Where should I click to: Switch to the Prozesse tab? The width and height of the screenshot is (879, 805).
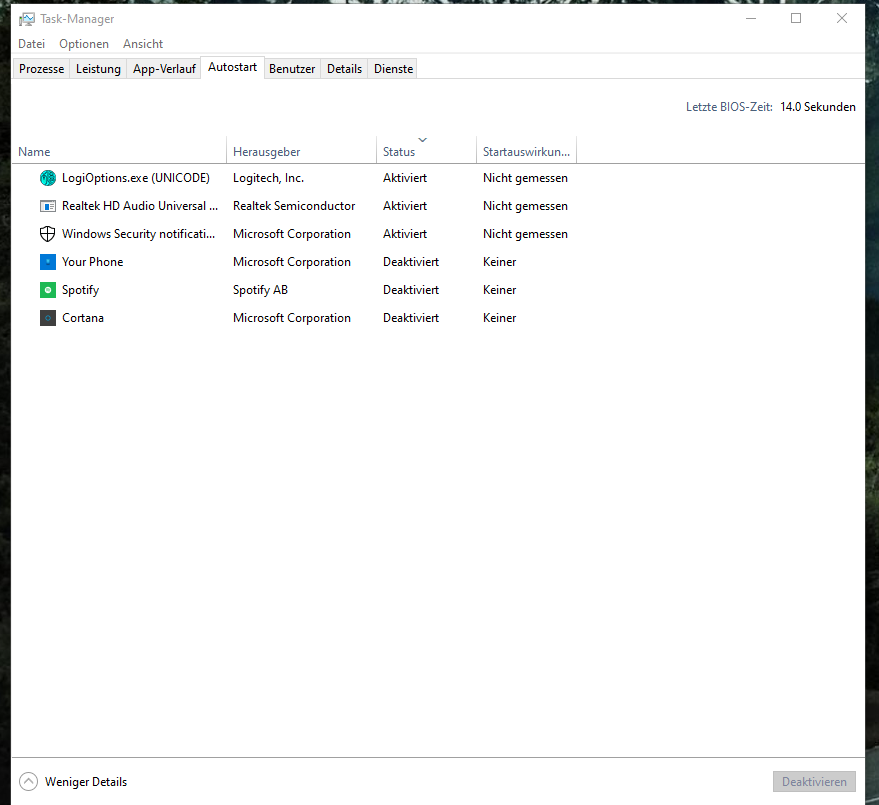tap(41, 69)
